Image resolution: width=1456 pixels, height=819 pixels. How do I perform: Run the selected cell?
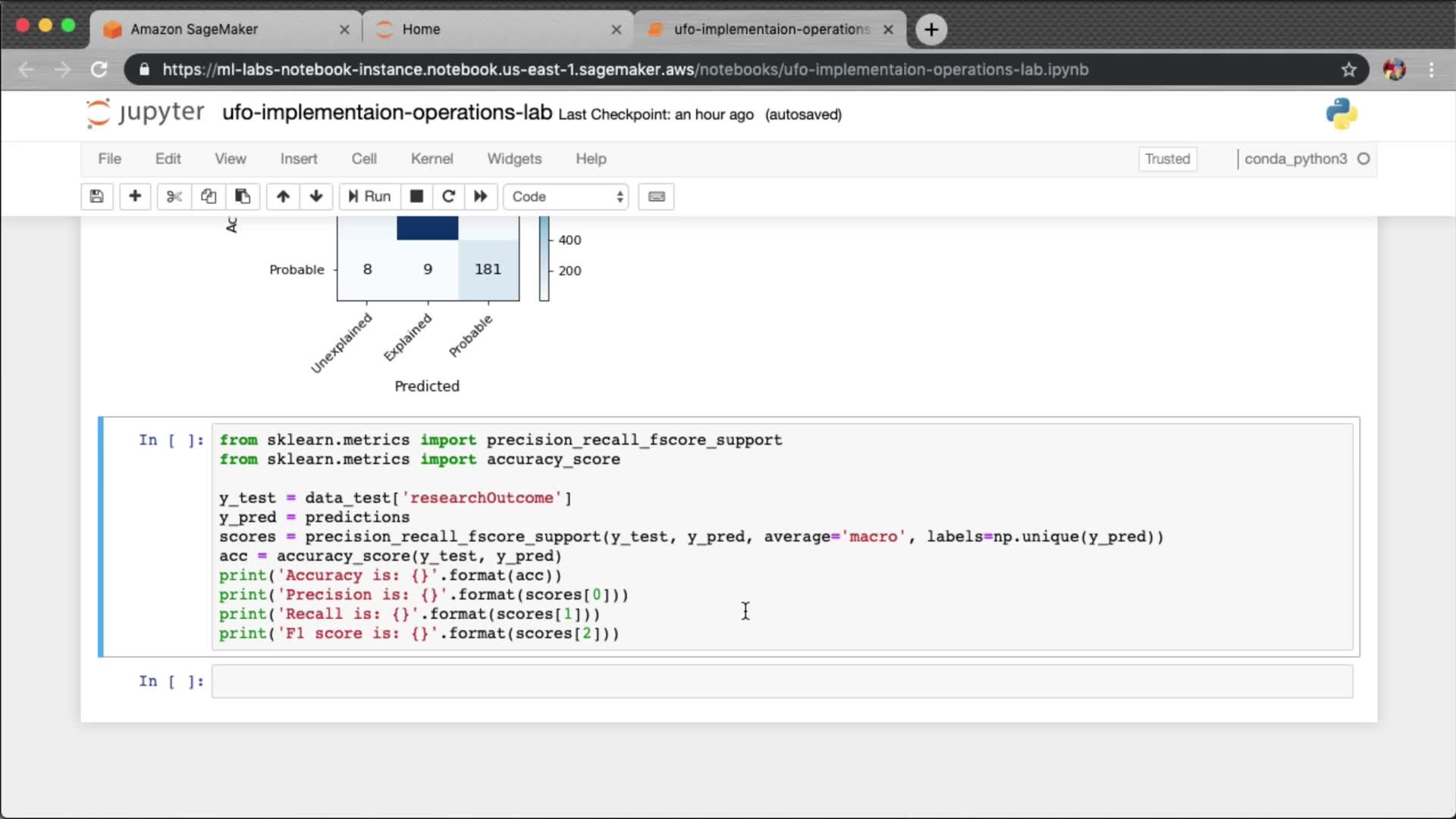[369, 196]
